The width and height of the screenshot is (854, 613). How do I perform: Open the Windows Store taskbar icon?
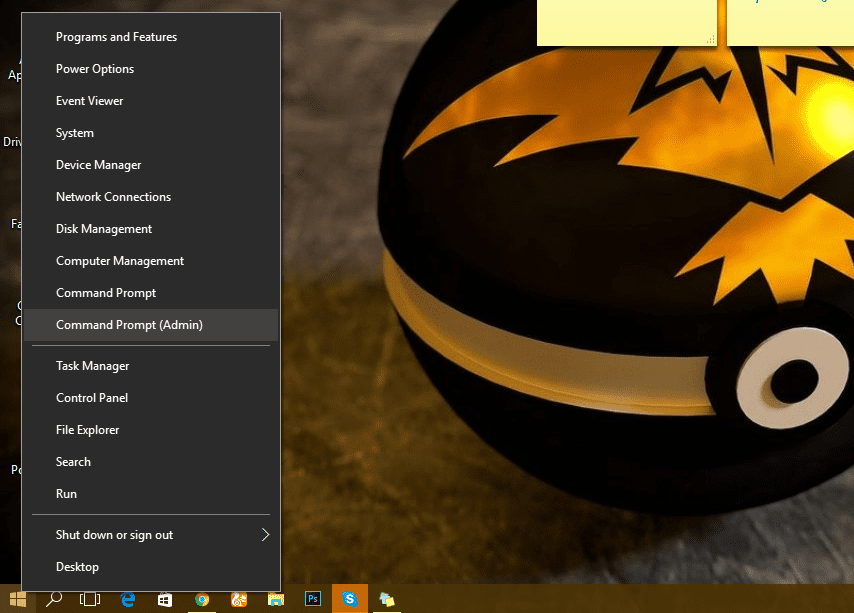tap(165, 599)
